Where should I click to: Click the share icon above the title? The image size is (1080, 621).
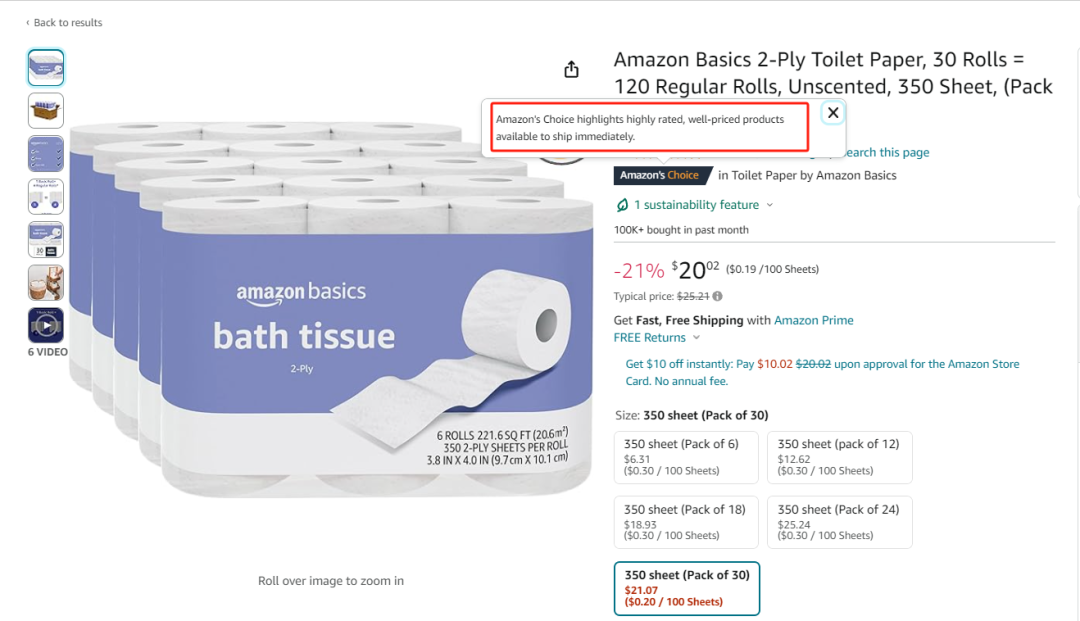[570, 68]
